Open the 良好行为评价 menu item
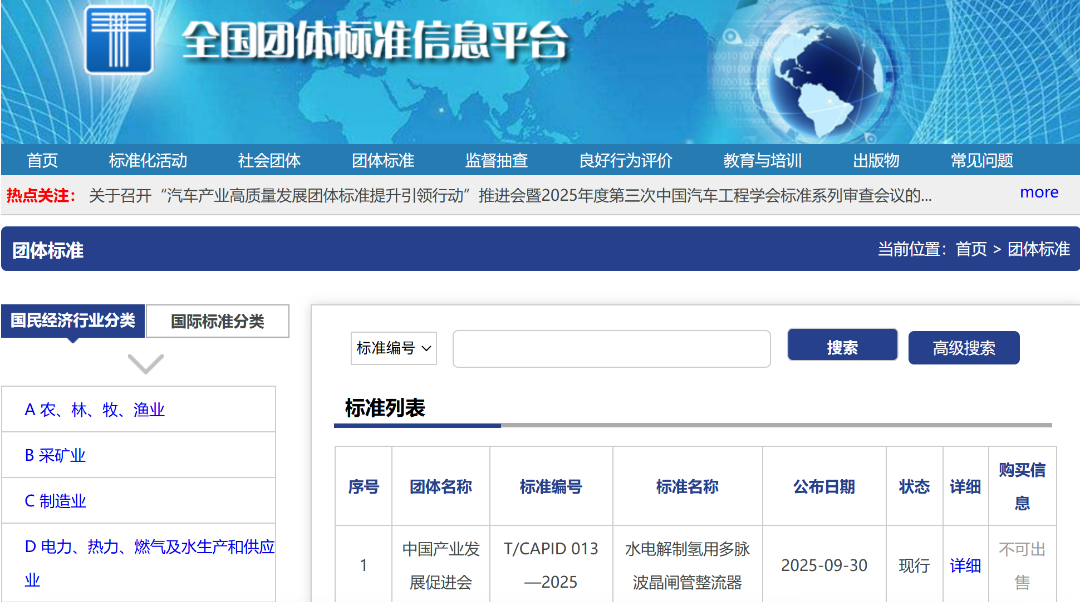This screenshot has width=1080, height=602. [x=625, y=159]
